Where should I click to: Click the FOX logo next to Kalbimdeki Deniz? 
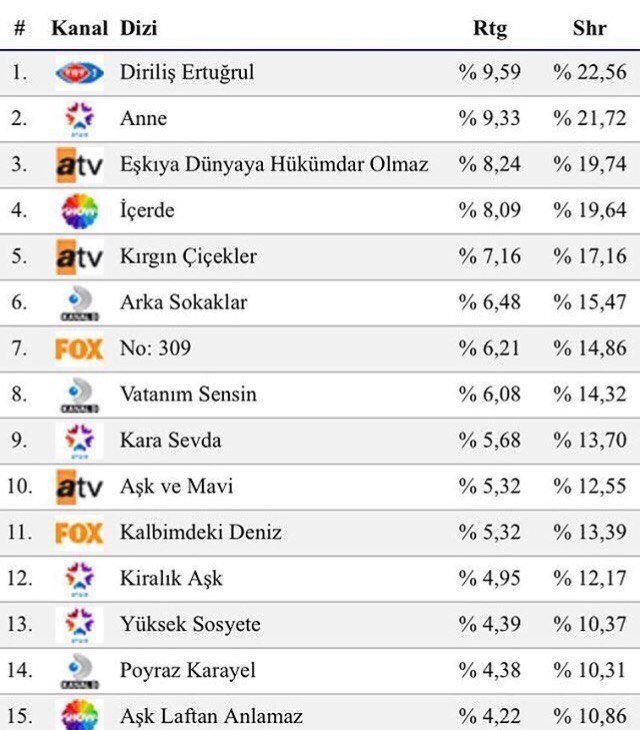(79, 533)
